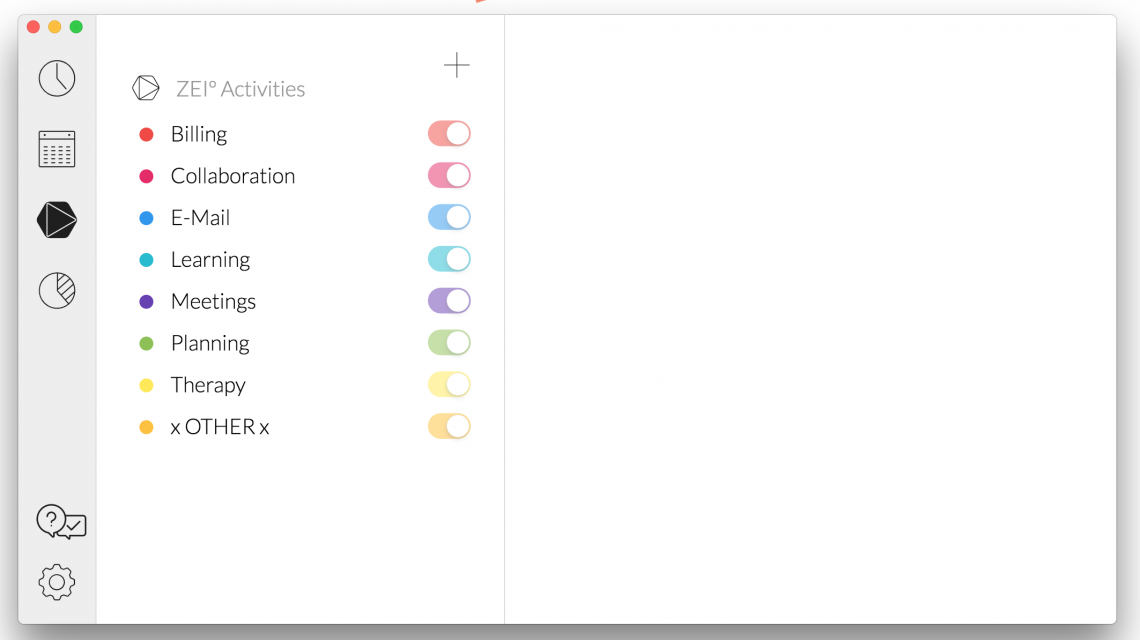1140x640 pixels.
Task: Open the settings gear
Action: click(x=57, y=583)
